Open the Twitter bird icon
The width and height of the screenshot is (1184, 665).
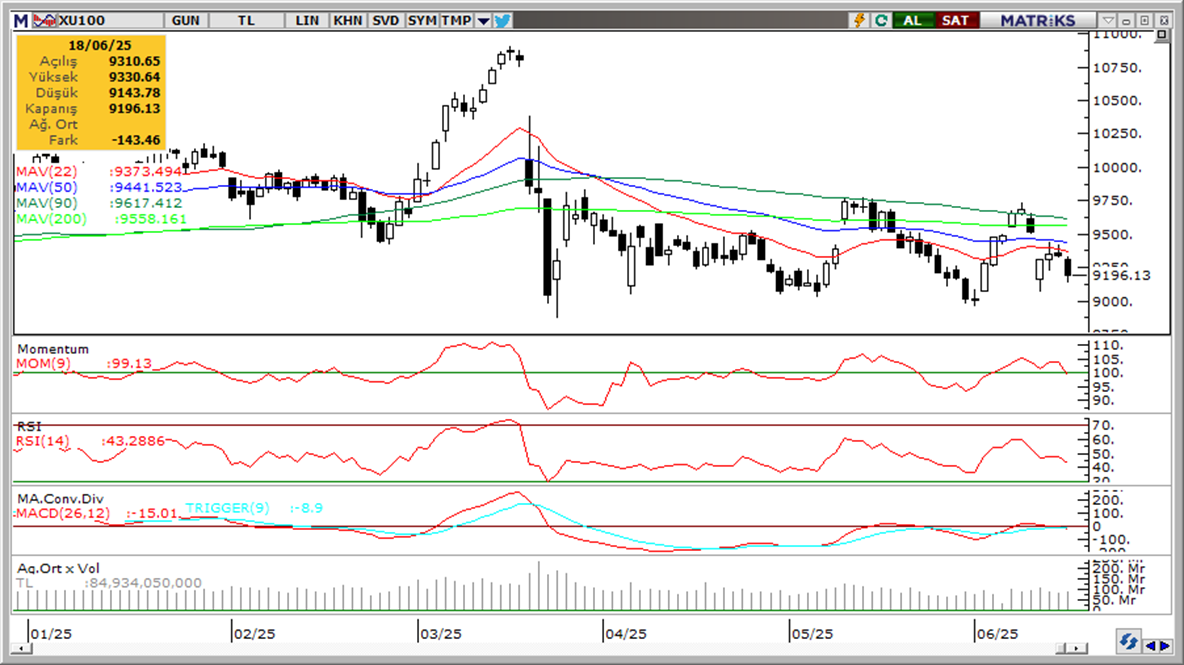pyautogui.click(x=502, y=20)
